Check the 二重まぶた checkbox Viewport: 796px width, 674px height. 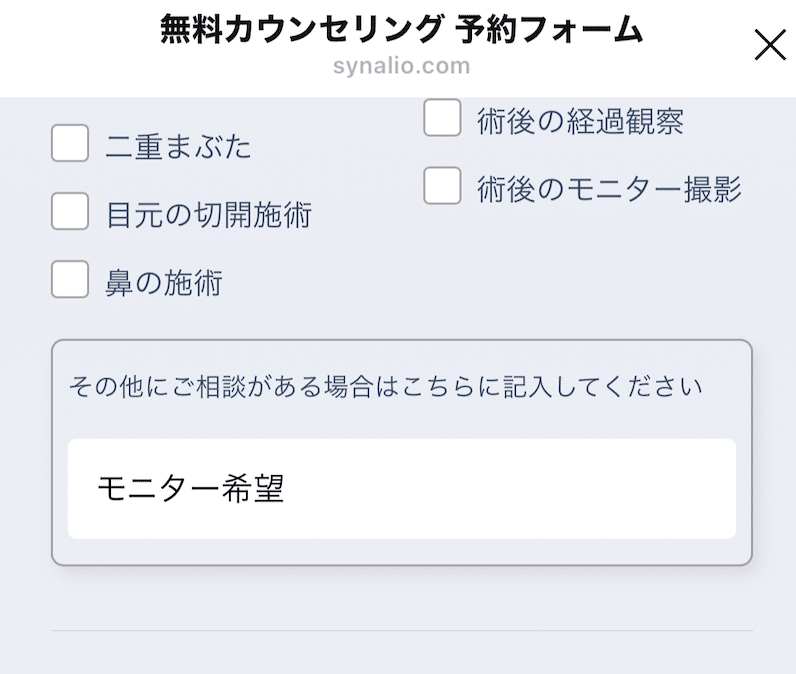point(70,144)
